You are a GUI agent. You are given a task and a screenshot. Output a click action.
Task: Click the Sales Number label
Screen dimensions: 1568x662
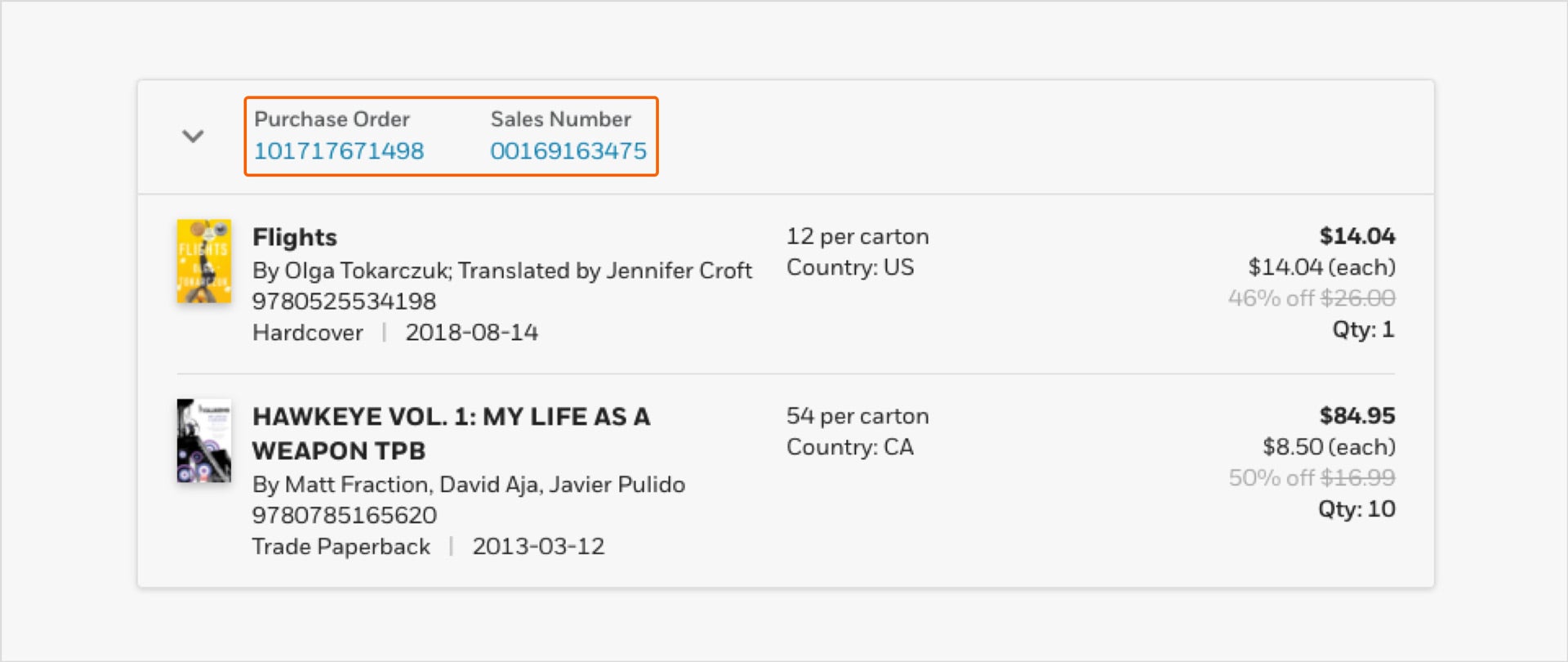coord(561,119)
